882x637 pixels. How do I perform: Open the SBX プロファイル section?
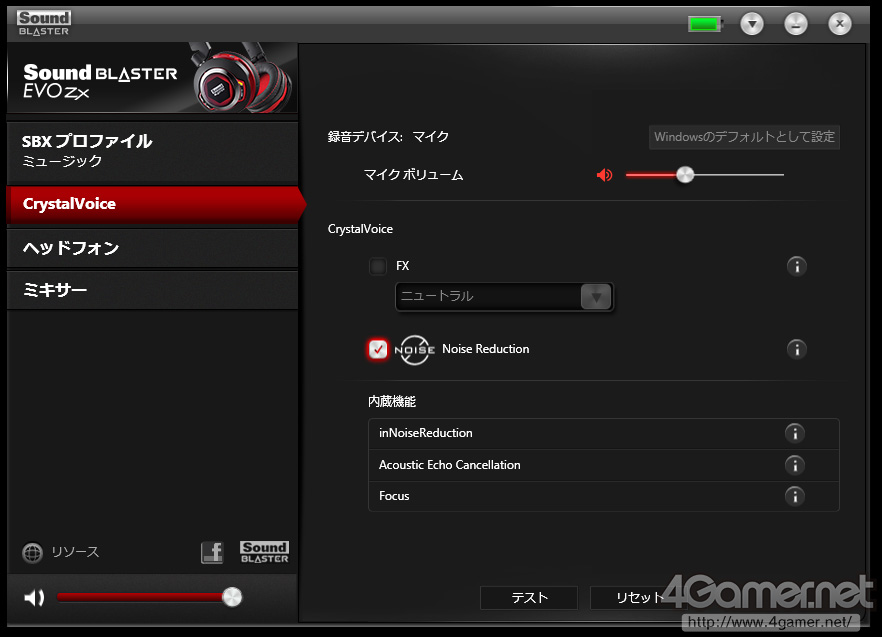[152, 151]
